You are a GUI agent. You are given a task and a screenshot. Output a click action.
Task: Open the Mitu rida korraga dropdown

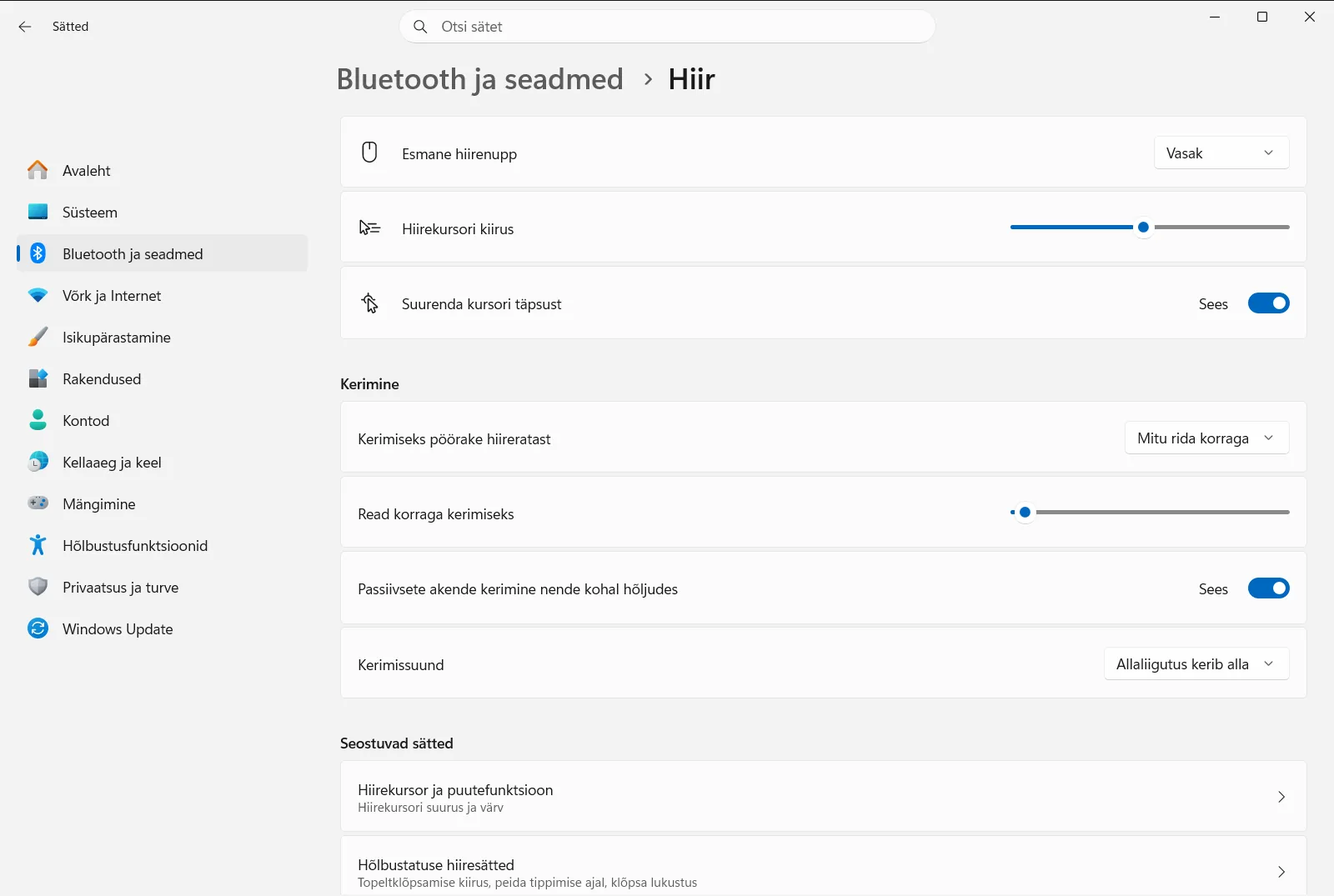(1206, 438)
